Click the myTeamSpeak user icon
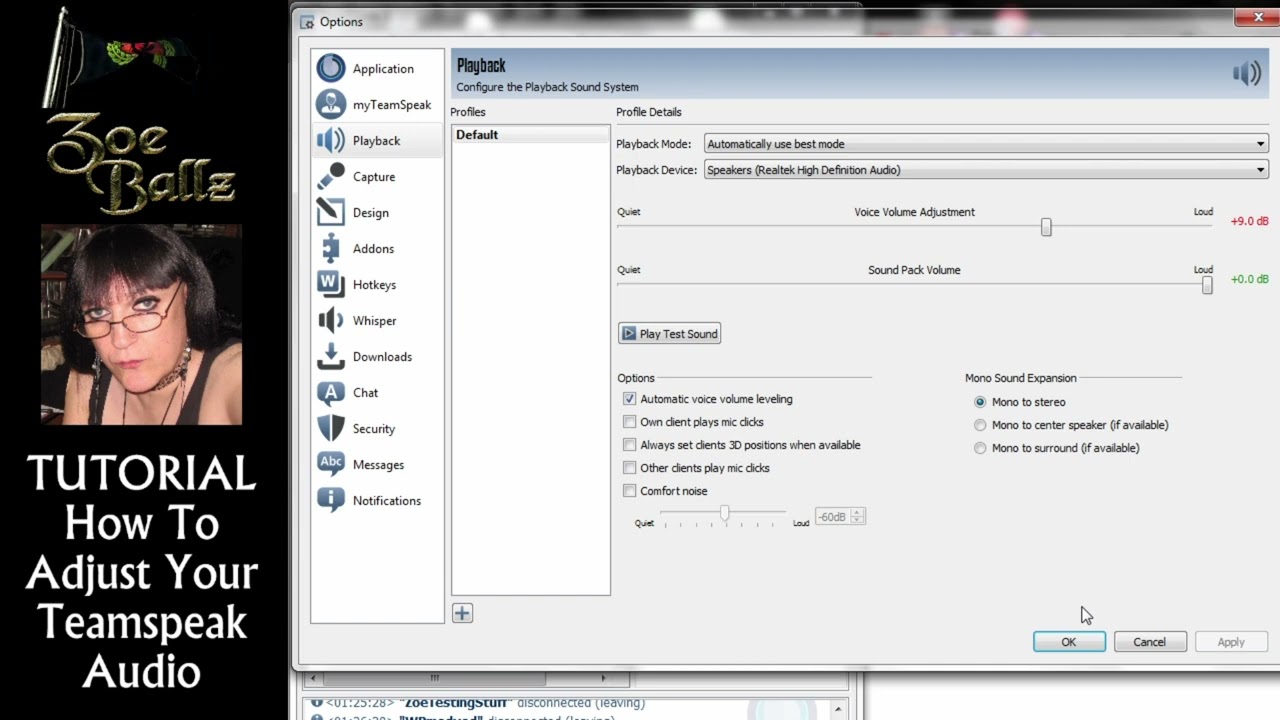1280x720 pixels. coord(331,104)
